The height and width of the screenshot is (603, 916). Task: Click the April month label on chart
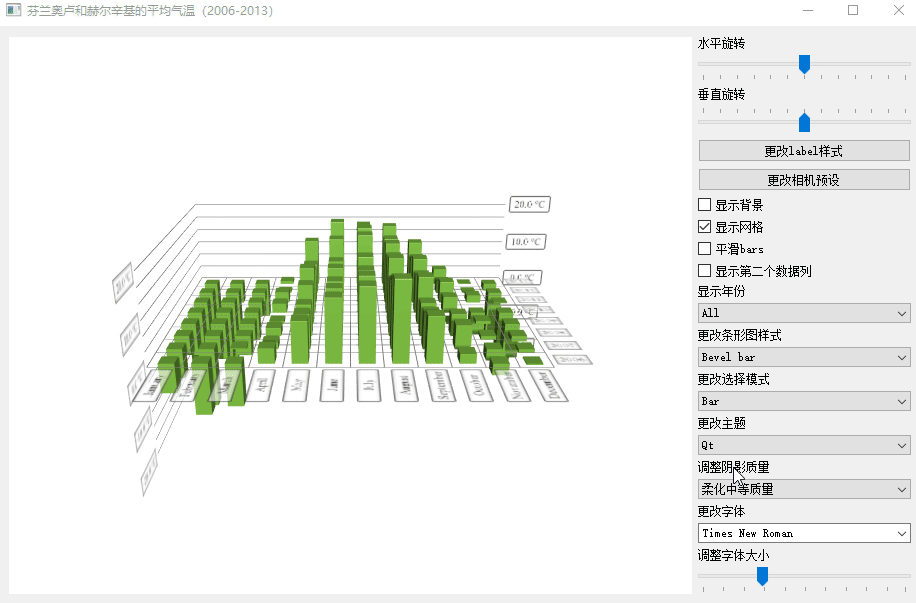tap(261, 385)
